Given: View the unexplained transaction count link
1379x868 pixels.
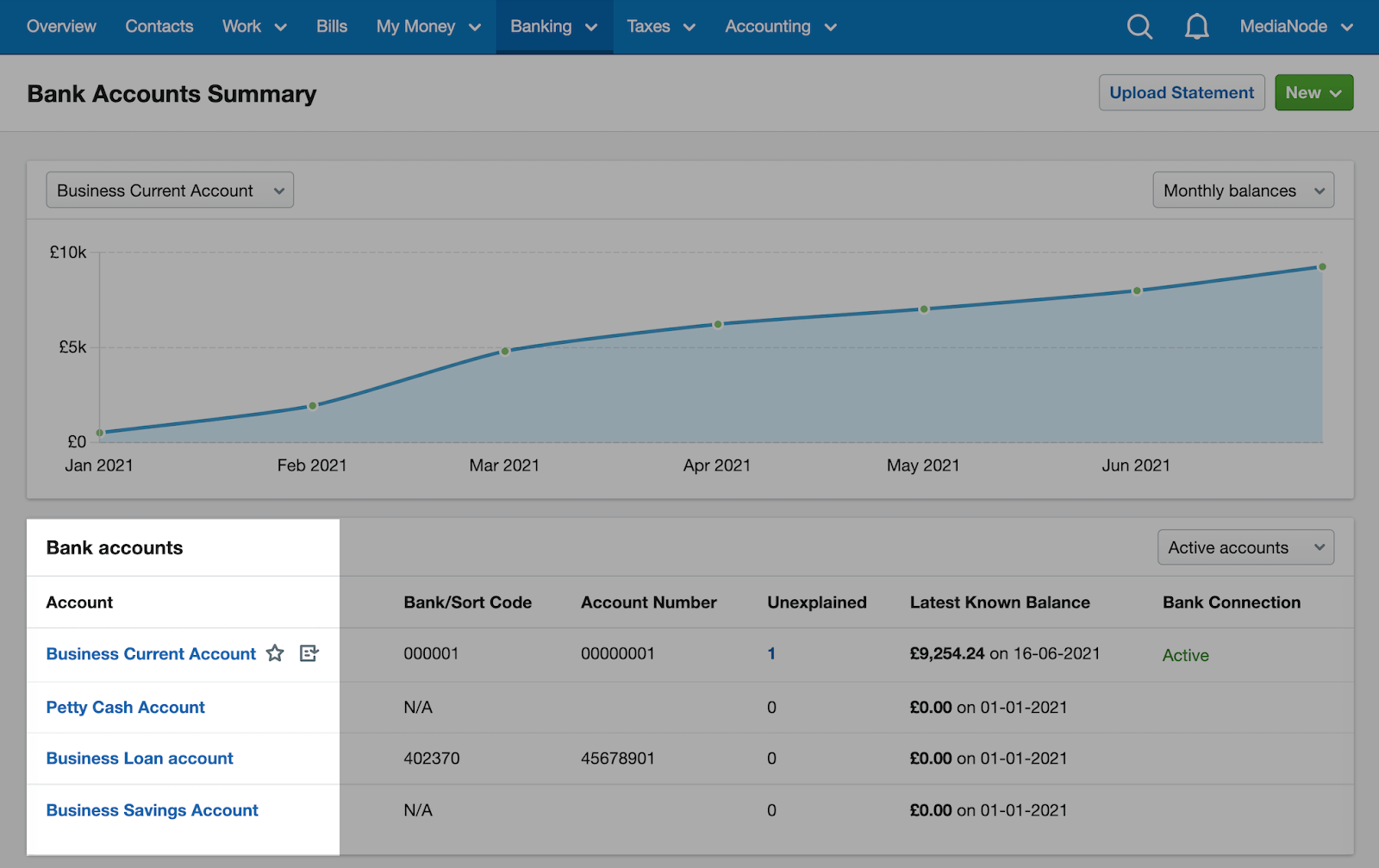Looking at the screenshot, I should [x=771, y=653].
